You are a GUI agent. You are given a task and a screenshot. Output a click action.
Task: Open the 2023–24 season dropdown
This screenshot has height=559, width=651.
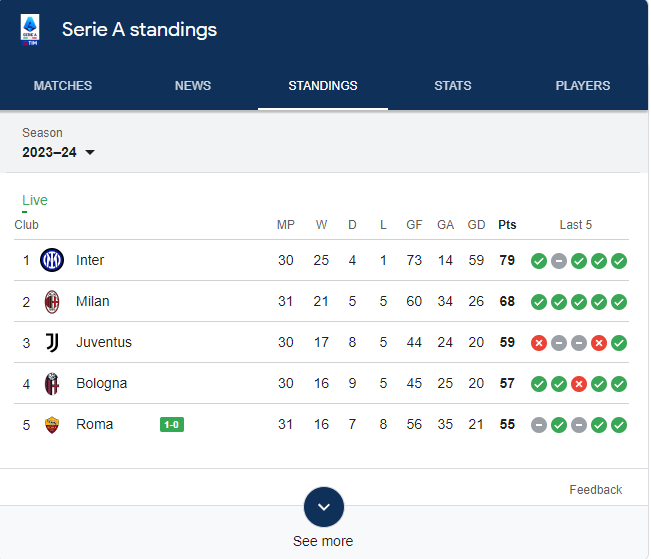pos(59,152)
